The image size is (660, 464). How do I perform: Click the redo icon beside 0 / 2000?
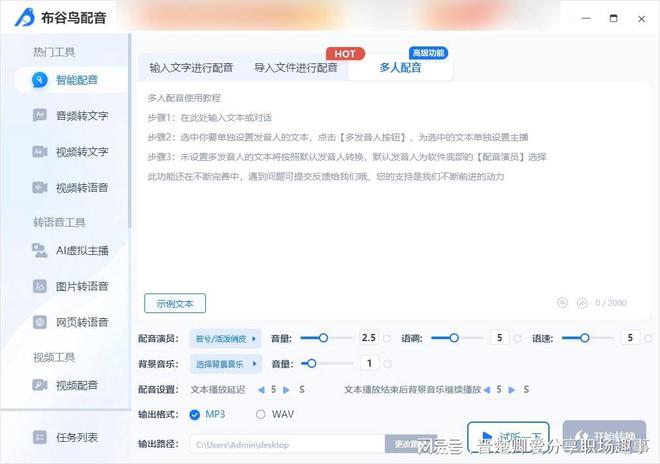tap(582, 303)
